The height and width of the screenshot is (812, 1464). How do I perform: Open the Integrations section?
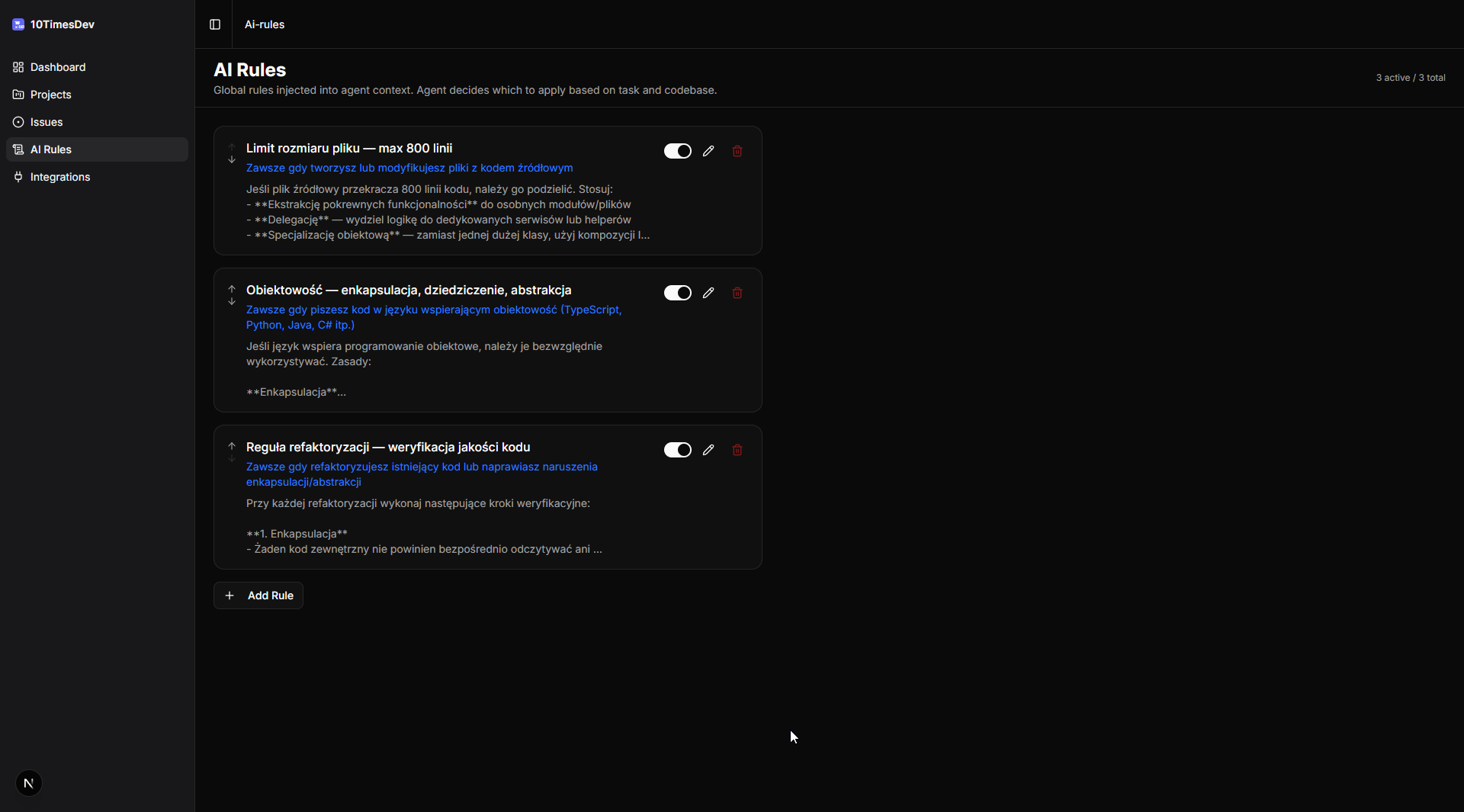59,177
